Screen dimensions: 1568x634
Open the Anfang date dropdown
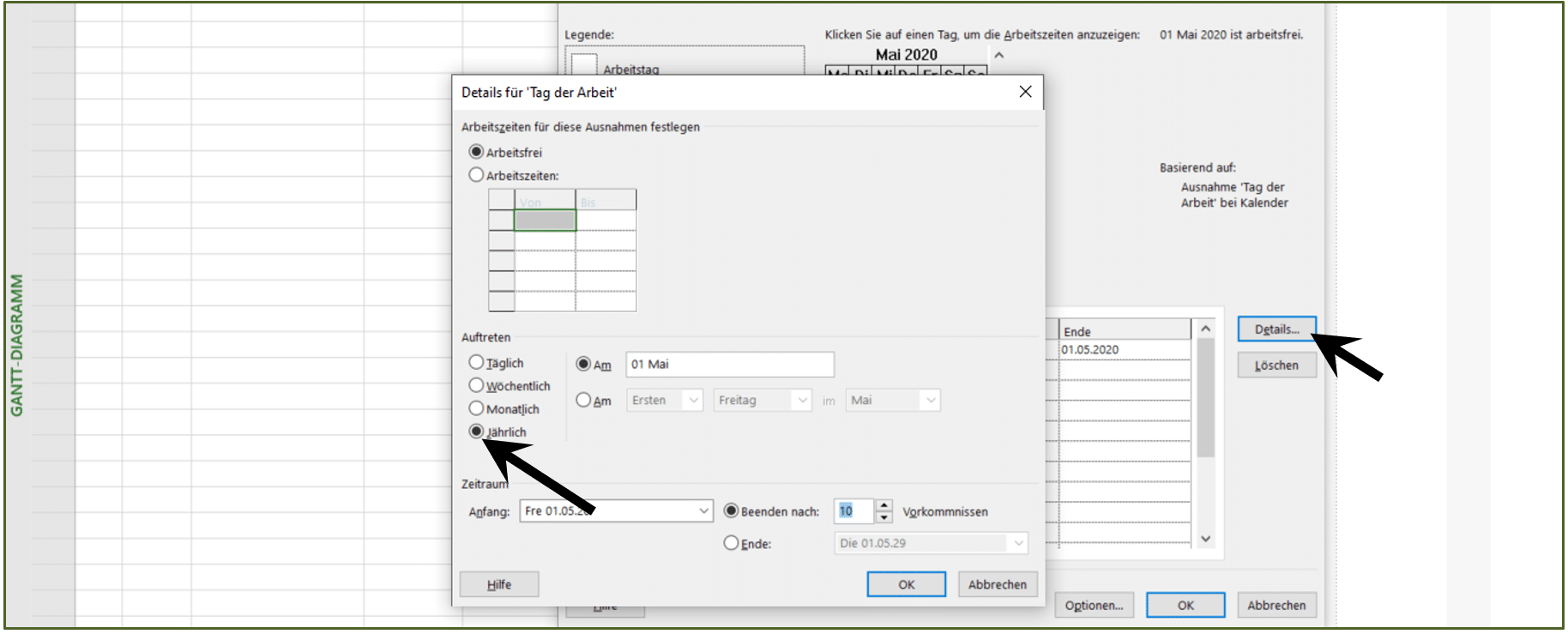703,511
